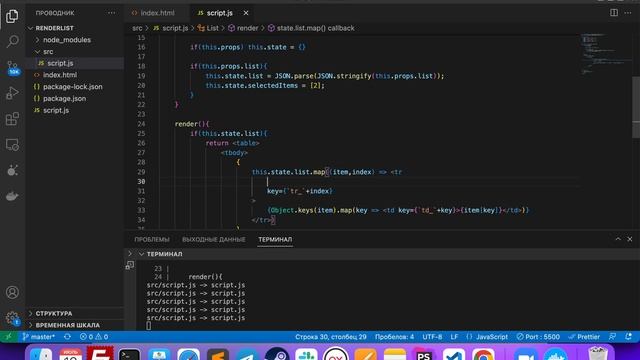Open the Docker whale view in activity bar
The height and width of the screenshot is (360, 640).
click(x=12, y=196)
